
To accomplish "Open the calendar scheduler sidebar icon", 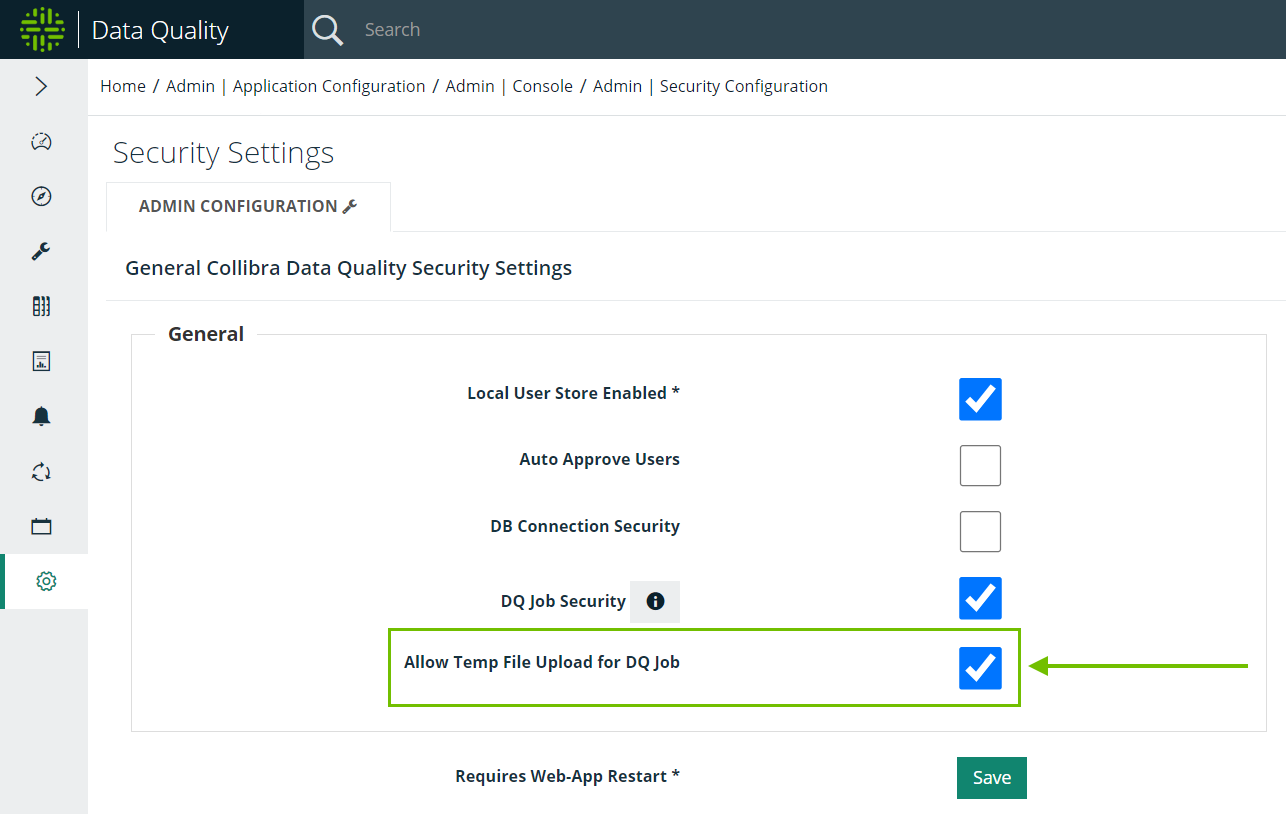I will (x=41, y=526).
